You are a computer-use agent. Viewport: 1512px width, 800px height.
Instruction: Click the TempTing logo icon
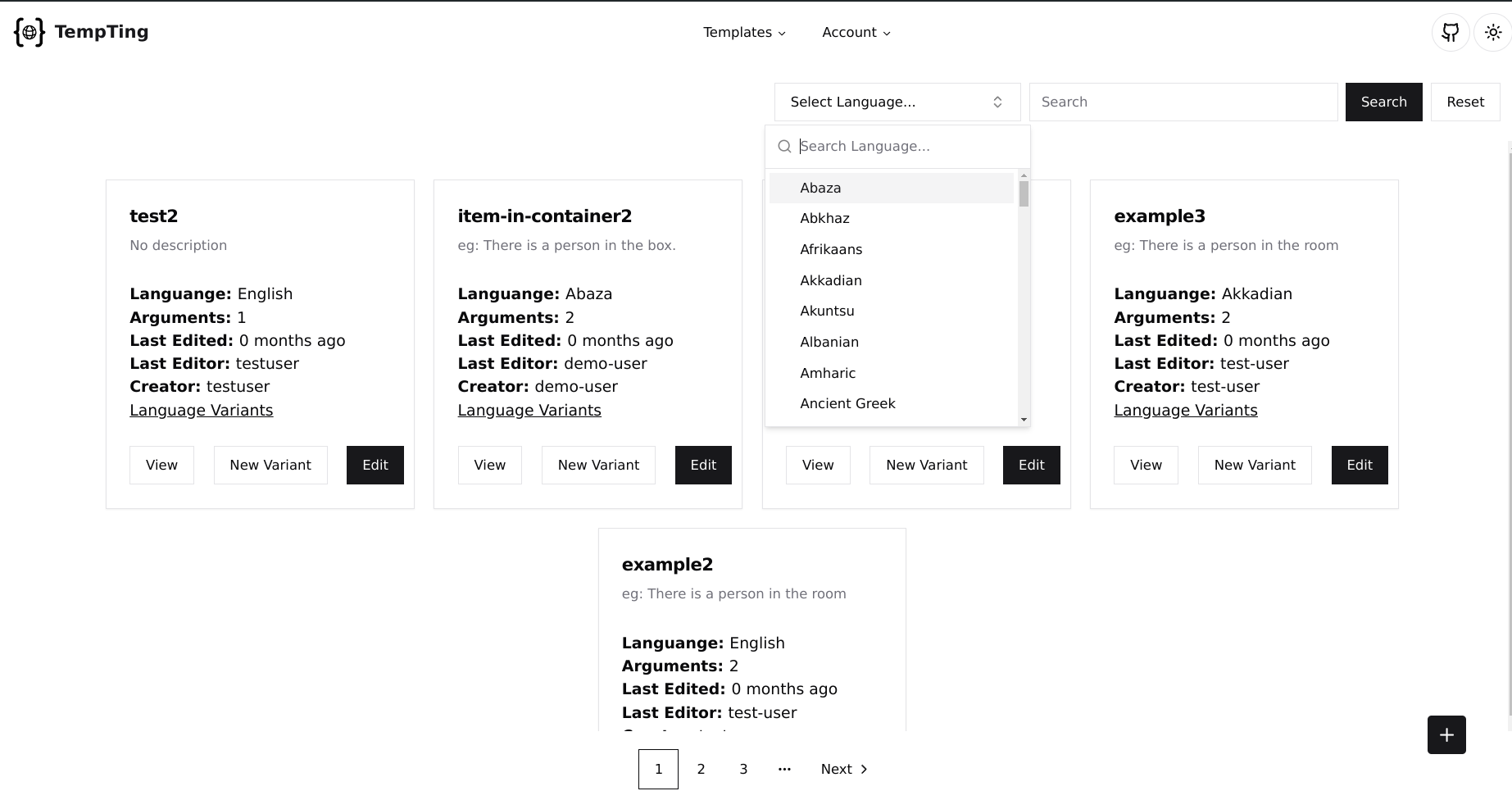coord(30,33)
